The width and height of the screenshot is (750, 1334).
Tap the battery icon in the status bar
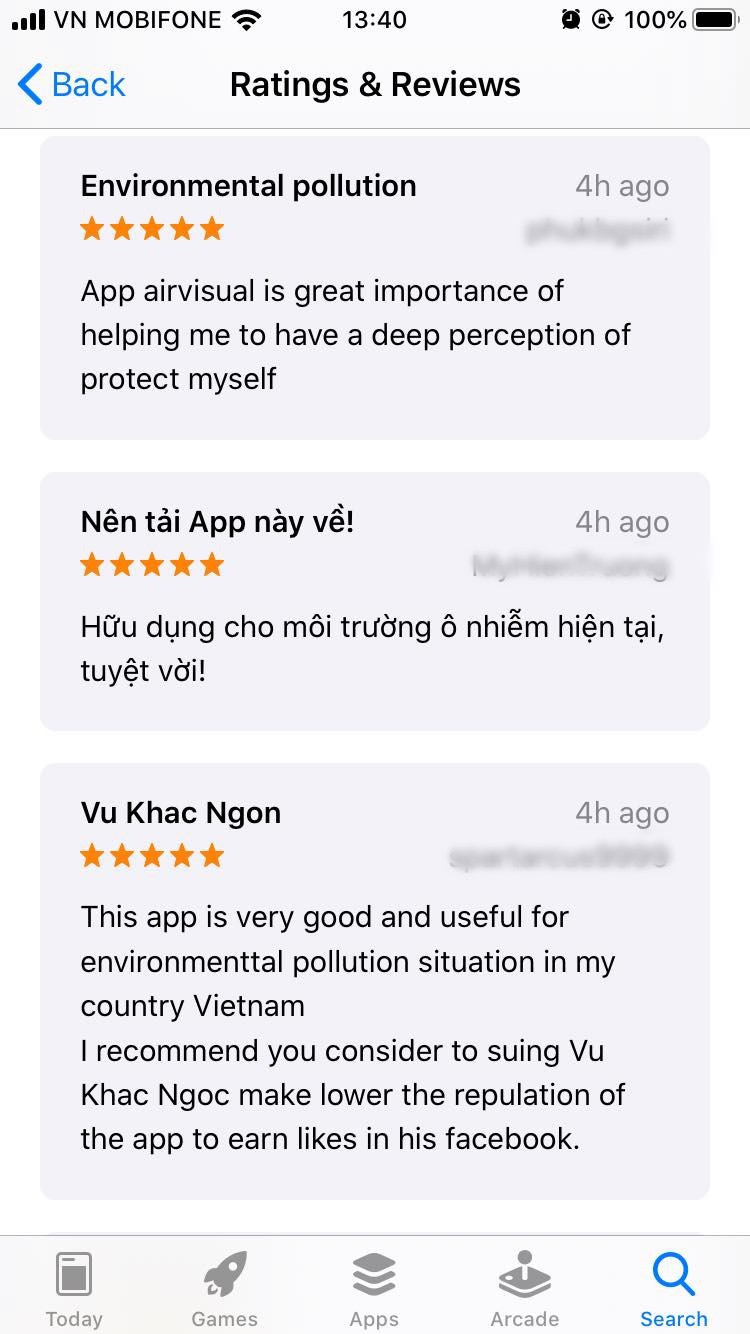click(716, 19)
